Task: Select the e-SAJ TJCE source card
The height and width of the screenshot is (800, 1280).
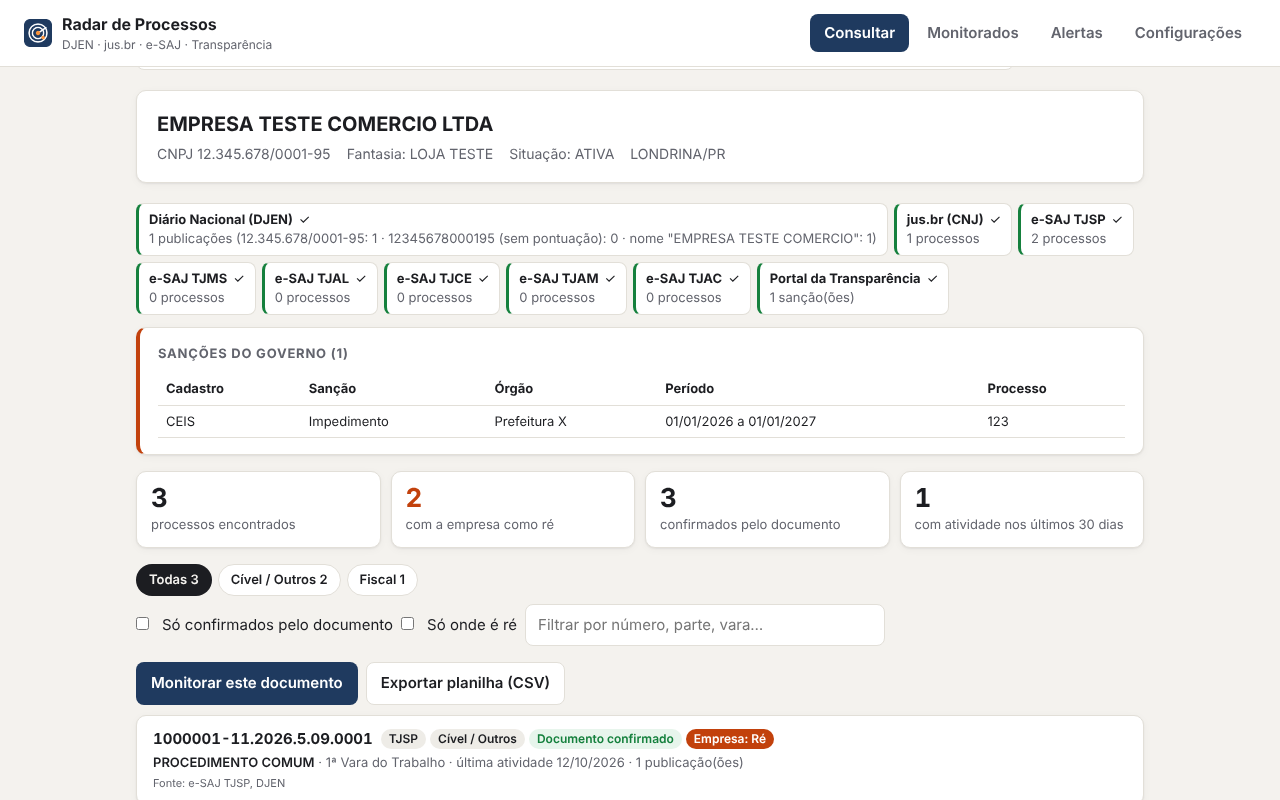Action: 442,288
